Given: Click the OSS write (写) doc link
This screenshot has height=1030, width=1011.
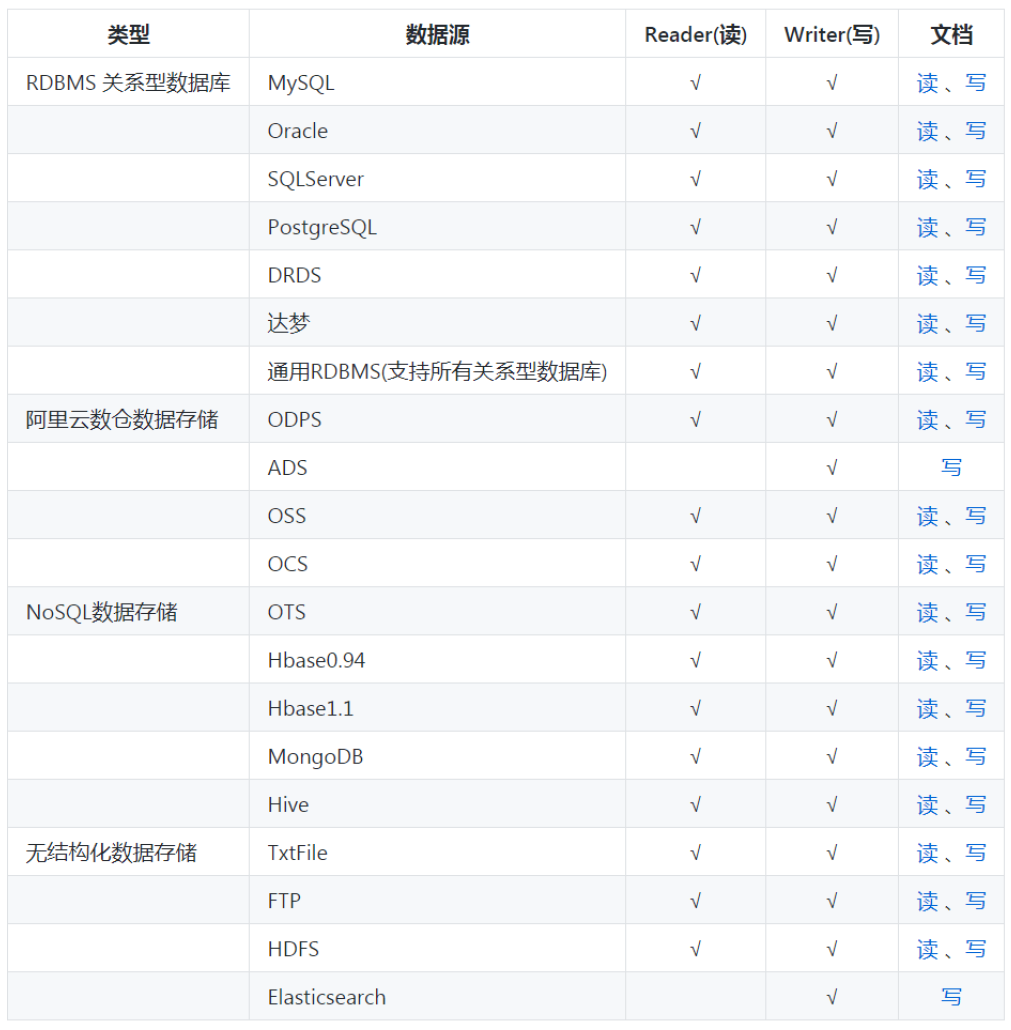Looking at the screenshot, I should (975, 516).
